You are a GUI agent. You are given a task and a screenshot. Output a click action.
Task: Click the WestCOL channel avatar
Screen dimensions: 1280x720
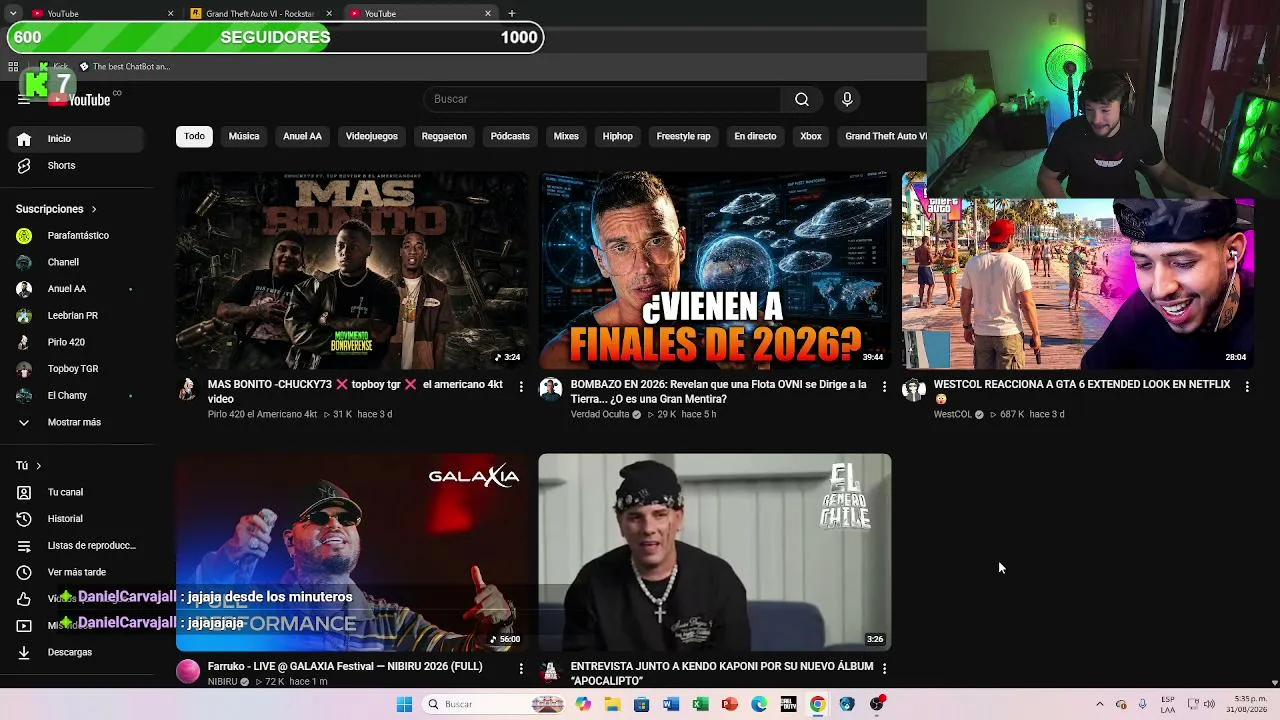pos(914,390)
